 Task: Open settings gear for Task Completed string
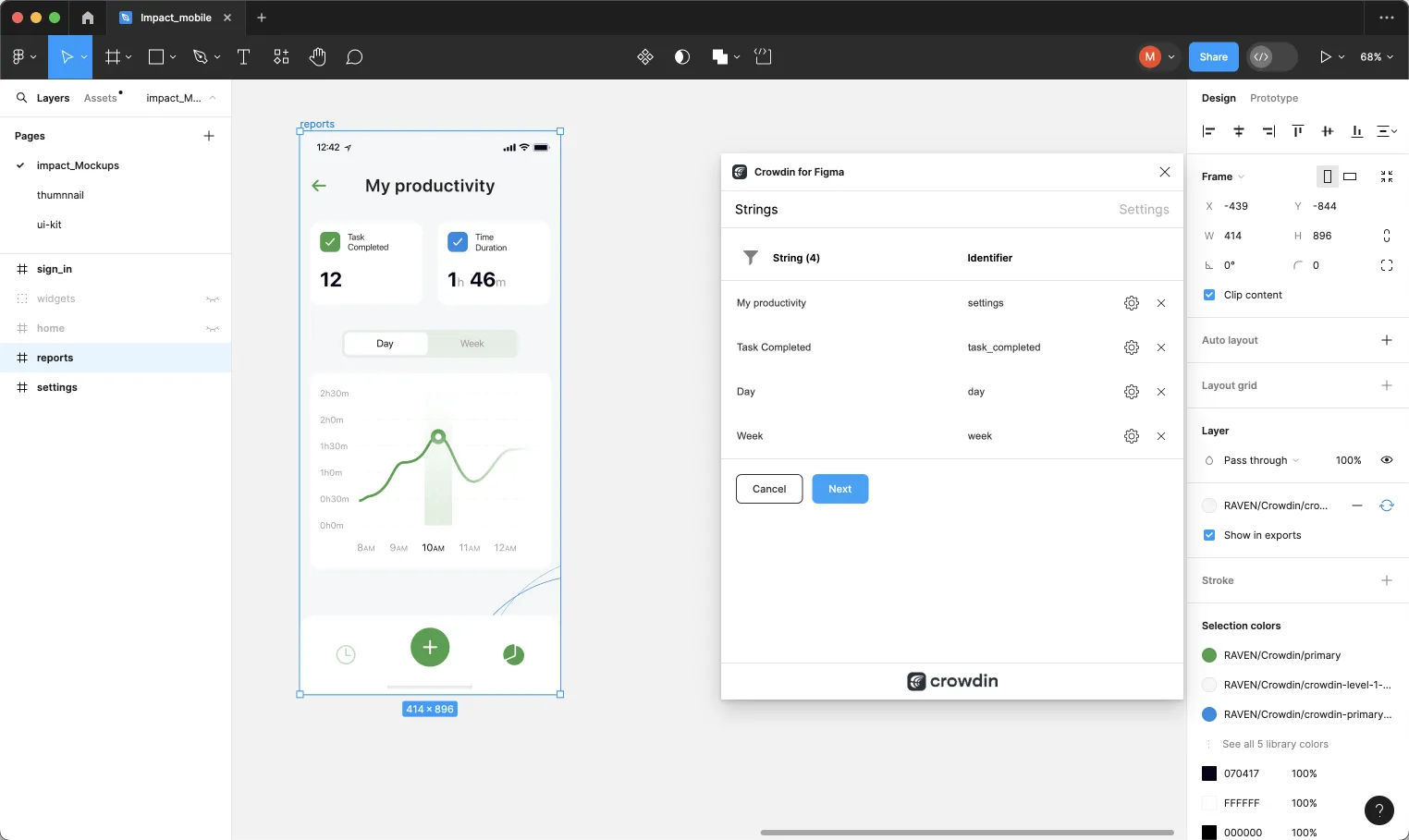(1132, 347)
